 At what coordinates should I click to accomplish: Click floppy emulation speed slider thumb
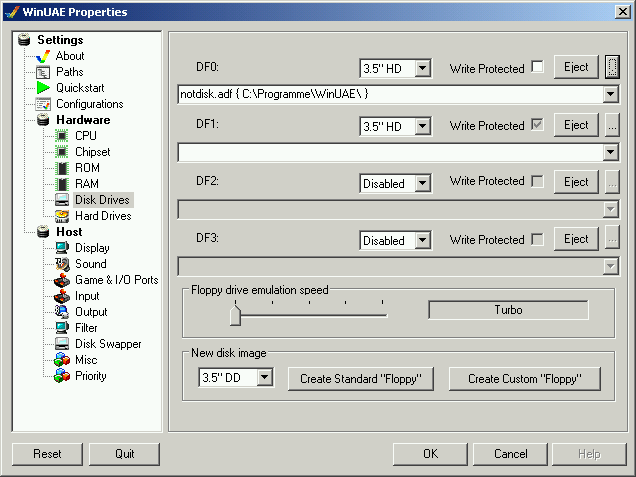click(235, 315)
